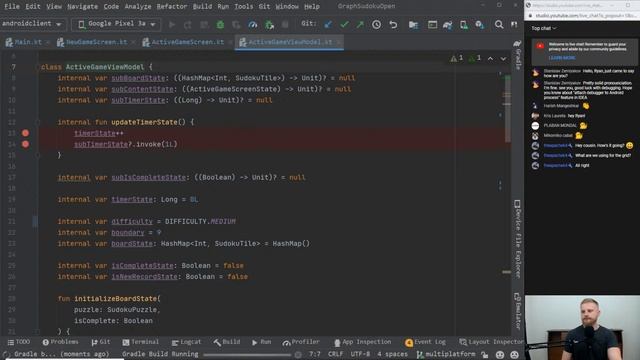Open the Event Log tool window
The width and height of the screenshot is (640, 360).
(425, 342)
